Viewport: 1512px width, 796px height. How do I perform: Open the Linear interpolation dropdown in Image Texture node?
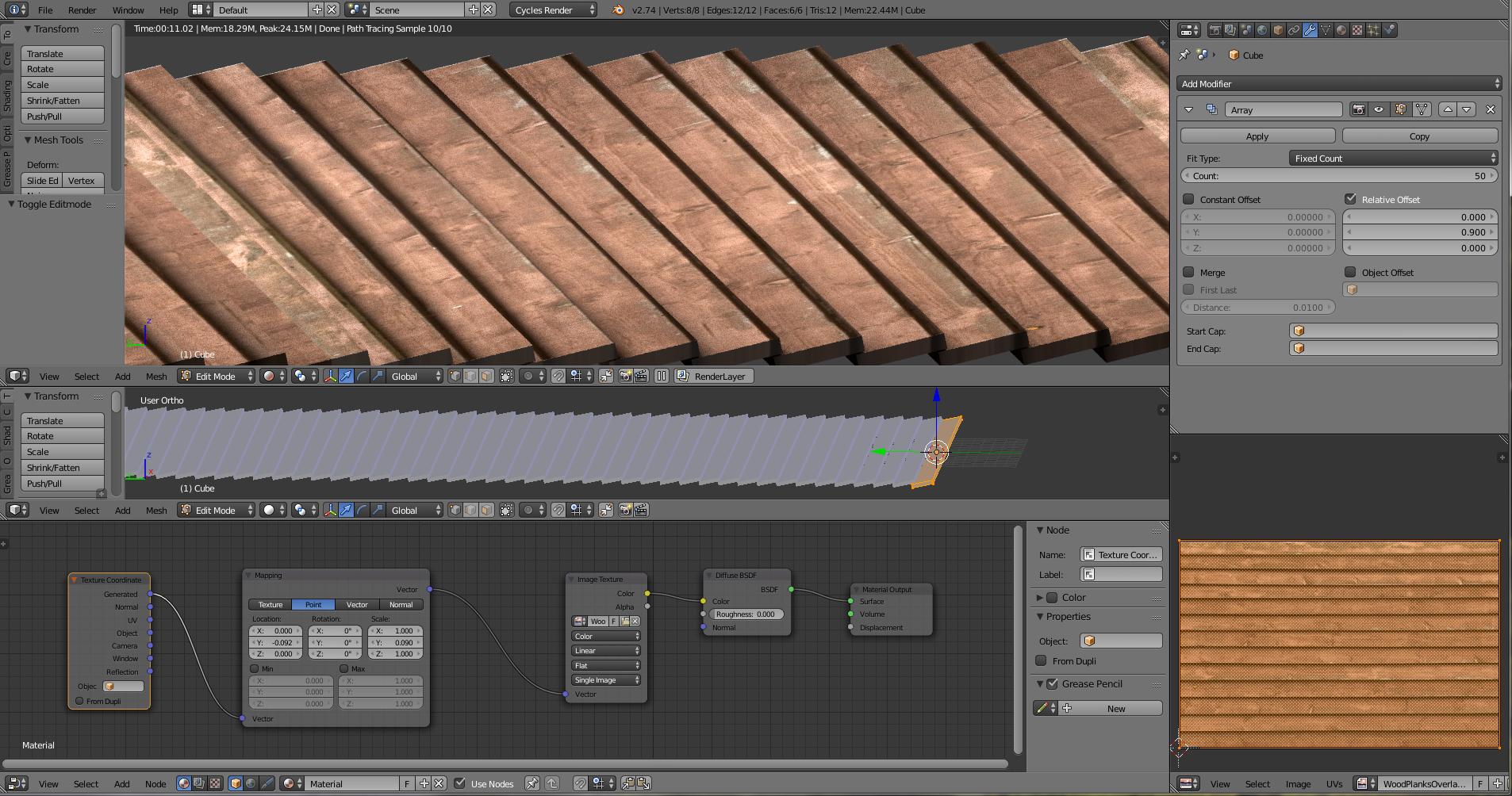coord(605,651)
